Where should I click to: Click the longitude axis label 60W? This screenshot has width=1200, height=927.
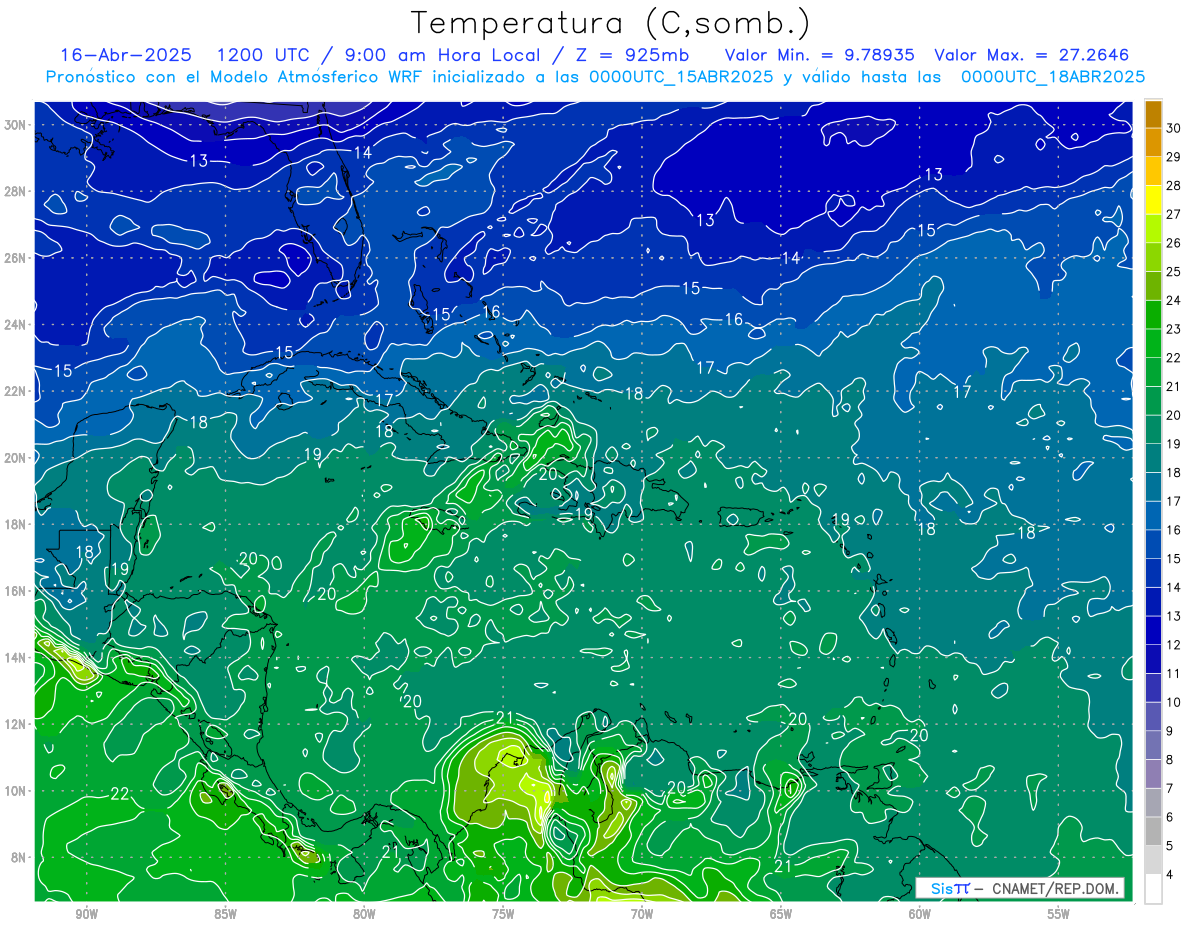click(920, 914)
